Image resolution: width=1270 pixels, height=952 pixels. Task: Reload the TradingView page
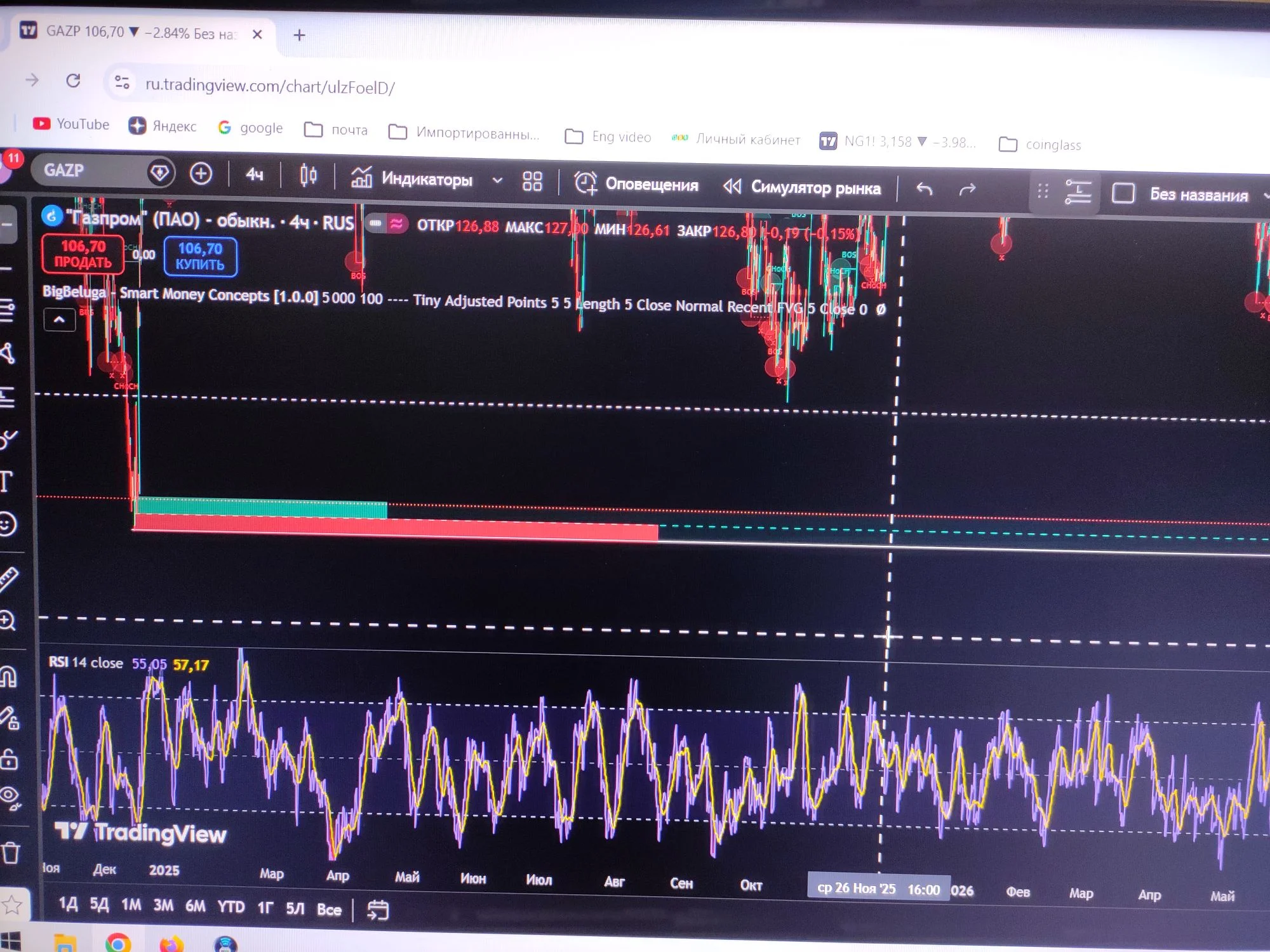73,81
